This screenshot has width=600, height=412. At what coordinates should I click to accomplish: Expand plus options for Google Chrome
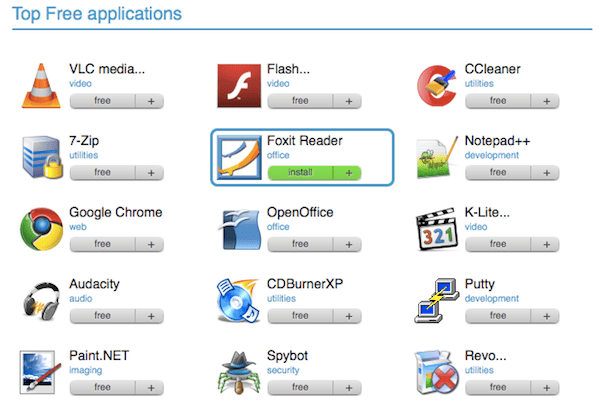pyautogui.click(x=151, y=244)
